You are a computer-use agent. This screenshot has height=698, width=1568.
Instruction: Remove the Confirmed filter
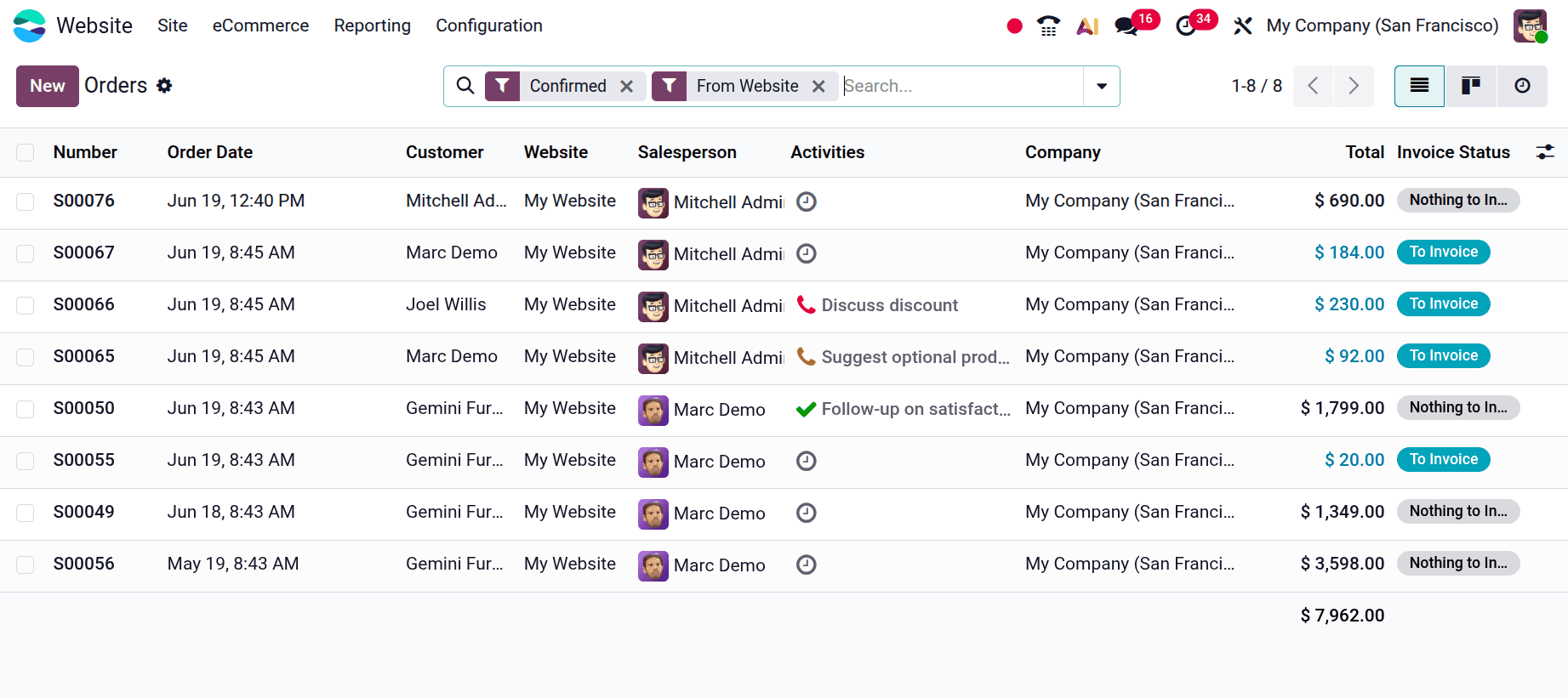pos(627,86)
